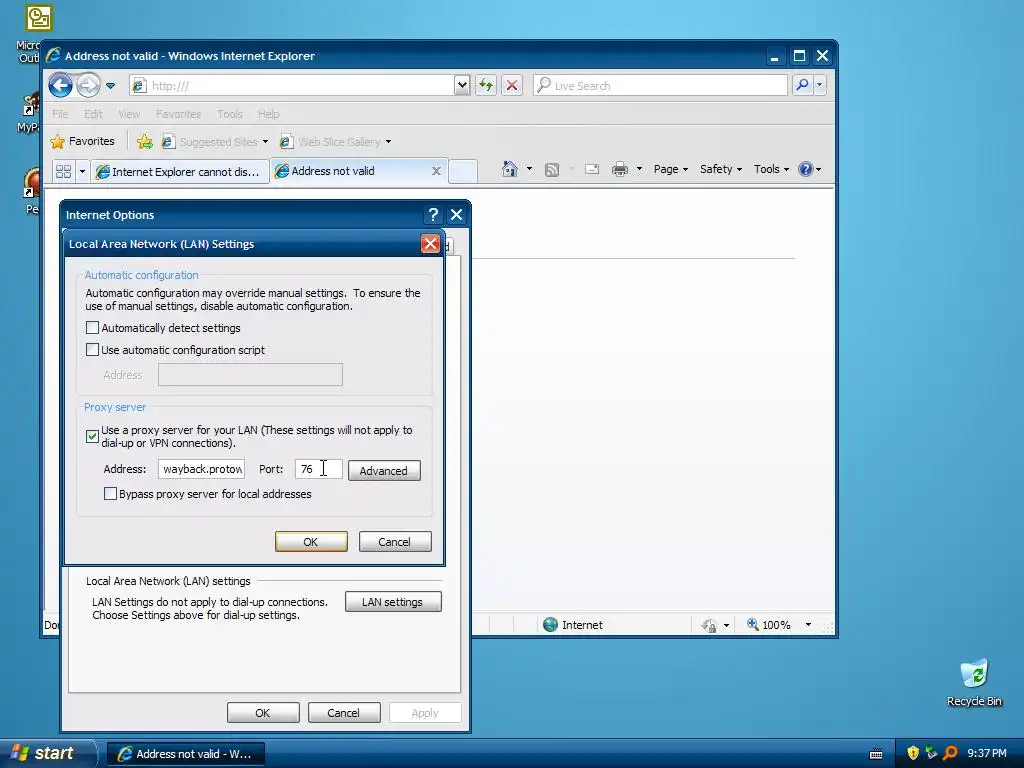Click the Internet Options help question icon

click(x=432, y=215)
